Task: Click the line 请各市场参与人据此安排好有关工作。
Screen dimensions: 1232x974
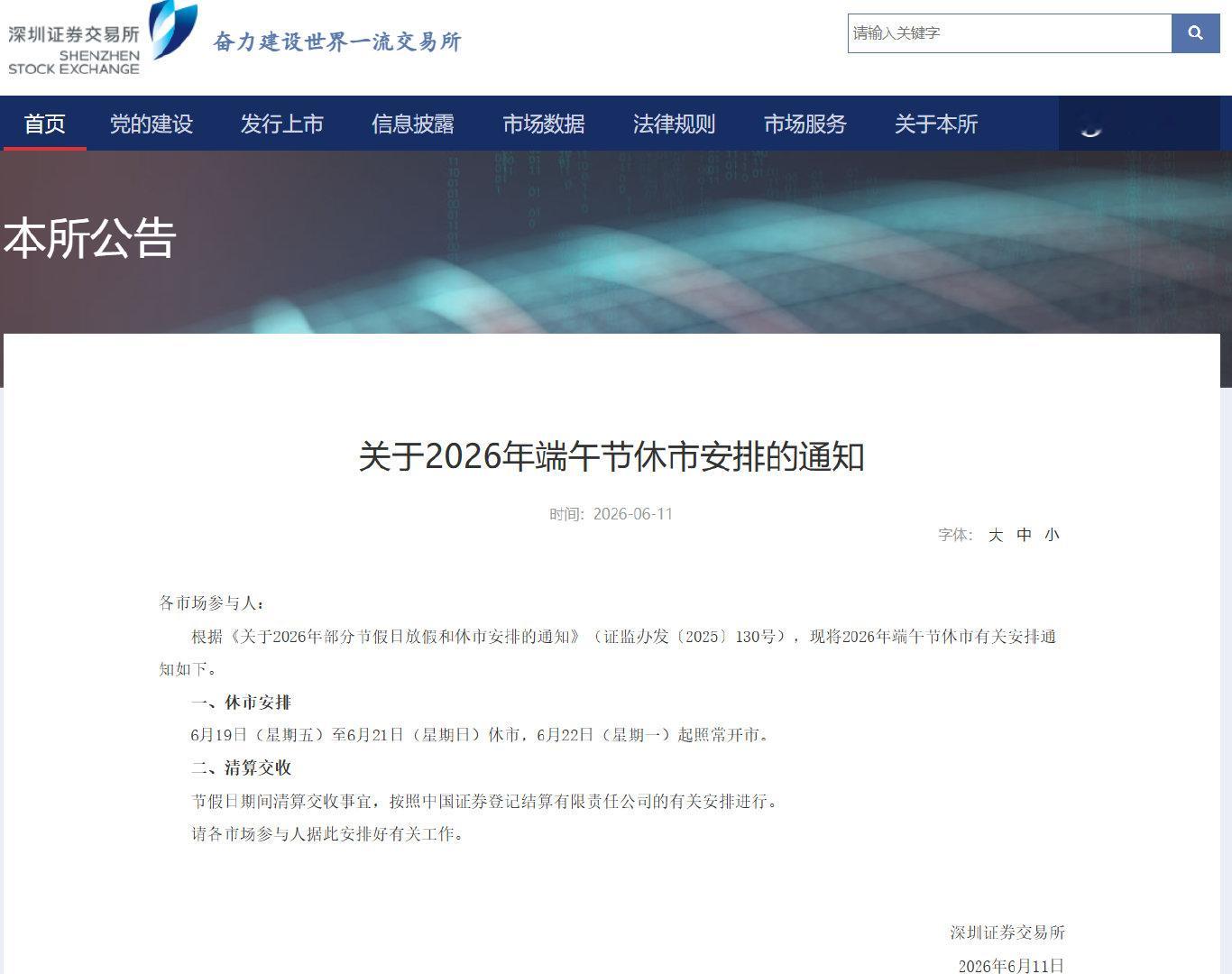Action: tap(329, 834)
